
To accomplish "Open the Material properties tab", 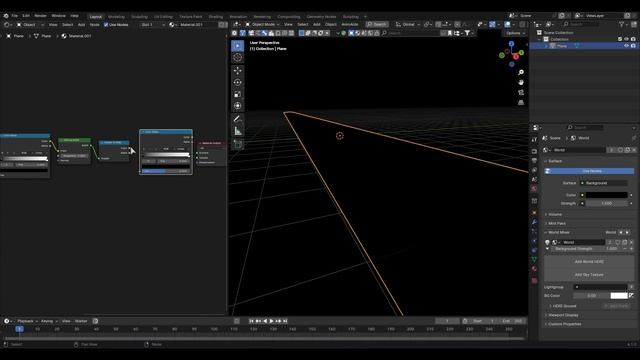I will pos(534,269).
